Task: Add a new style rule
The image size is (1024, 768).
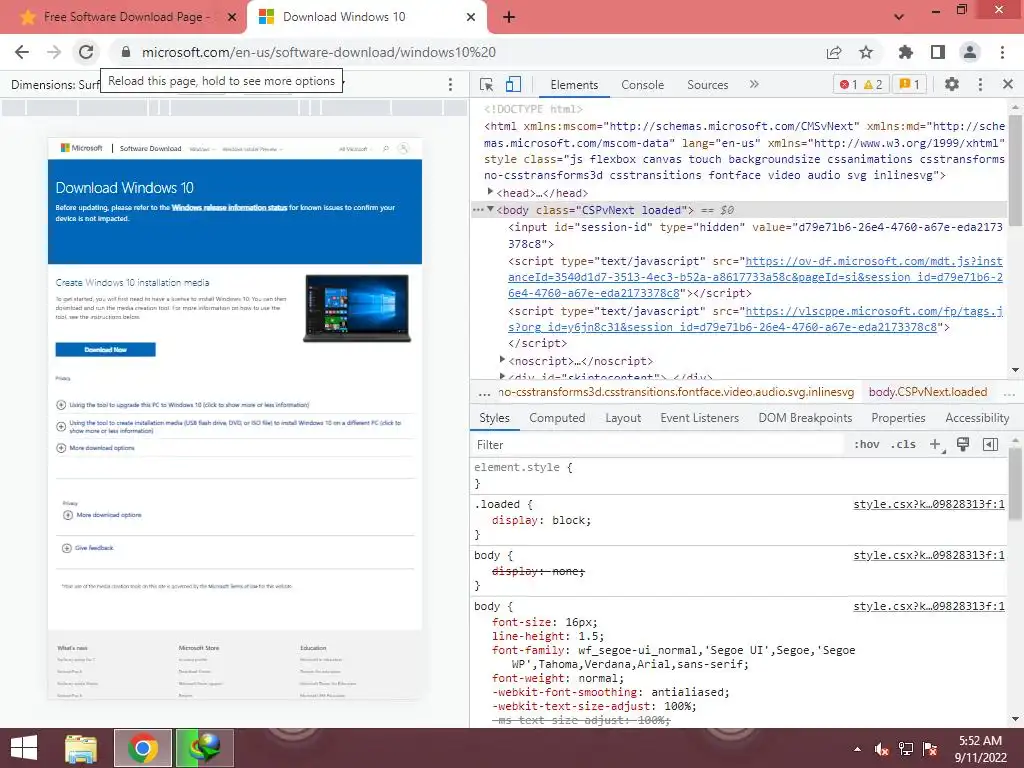Action: pyautogui.click(x=936, y=445)
